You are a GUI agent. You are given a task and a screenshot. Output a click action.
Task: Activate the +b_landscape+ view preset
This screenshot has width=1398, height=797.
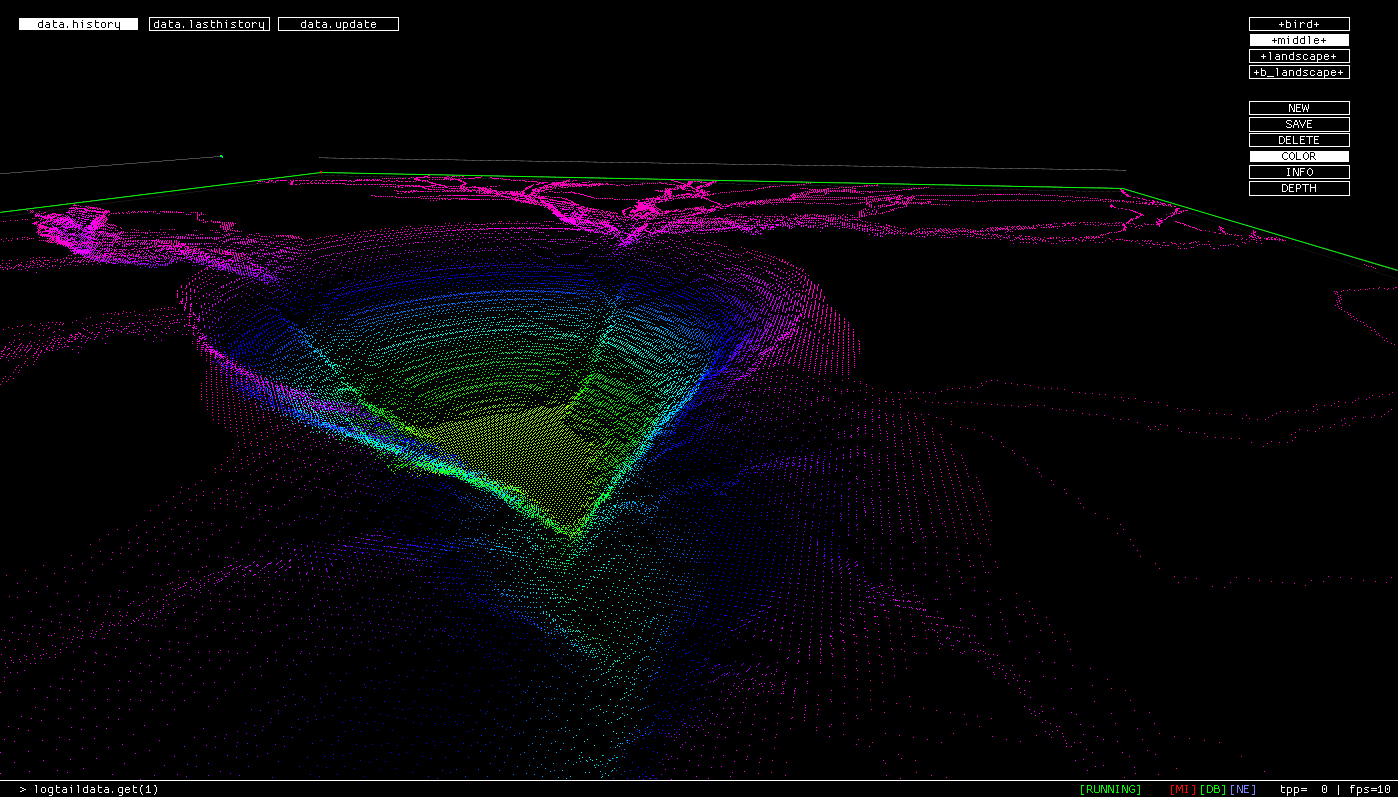1298,72
